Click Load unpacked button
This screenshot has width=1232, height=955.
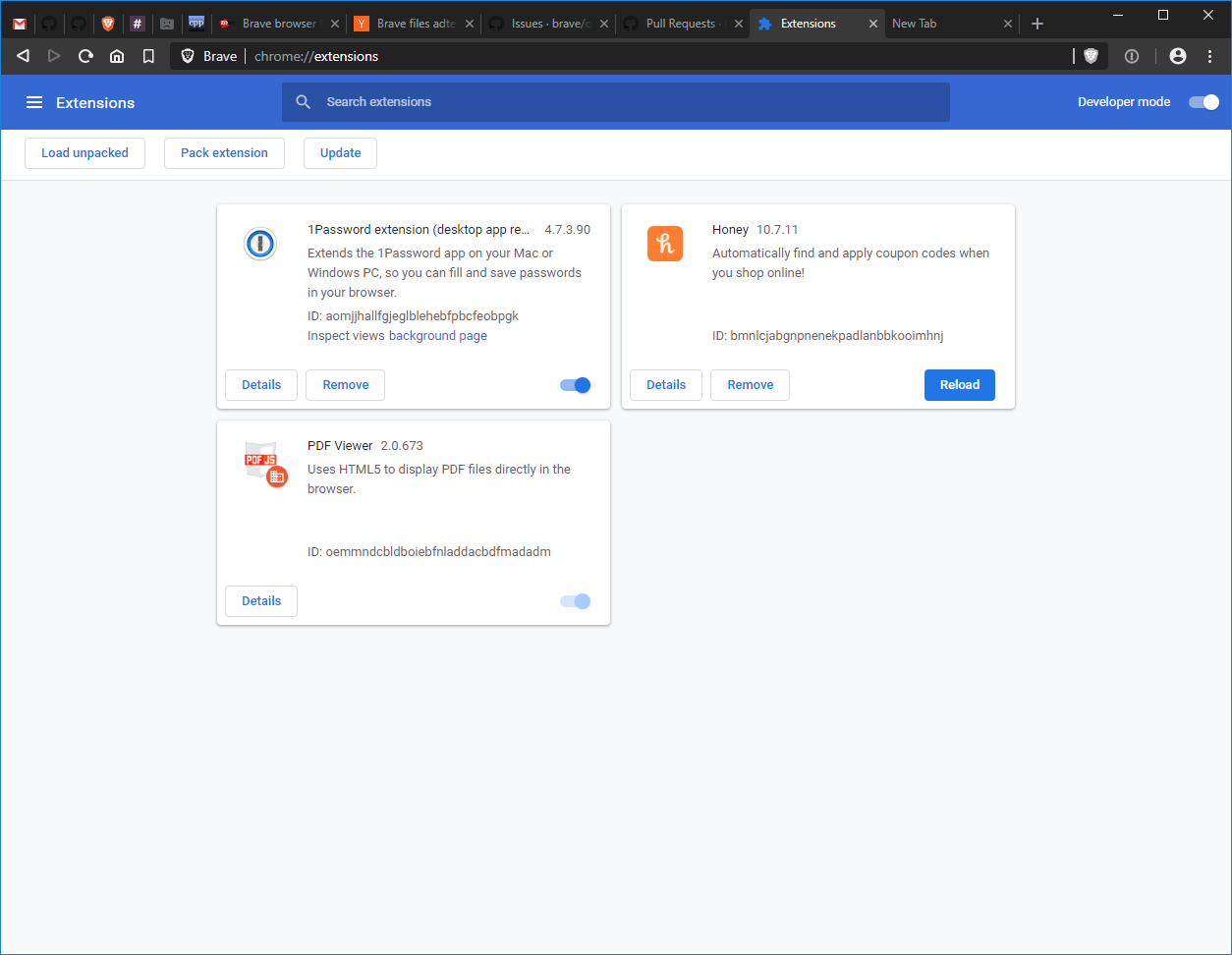84,153
